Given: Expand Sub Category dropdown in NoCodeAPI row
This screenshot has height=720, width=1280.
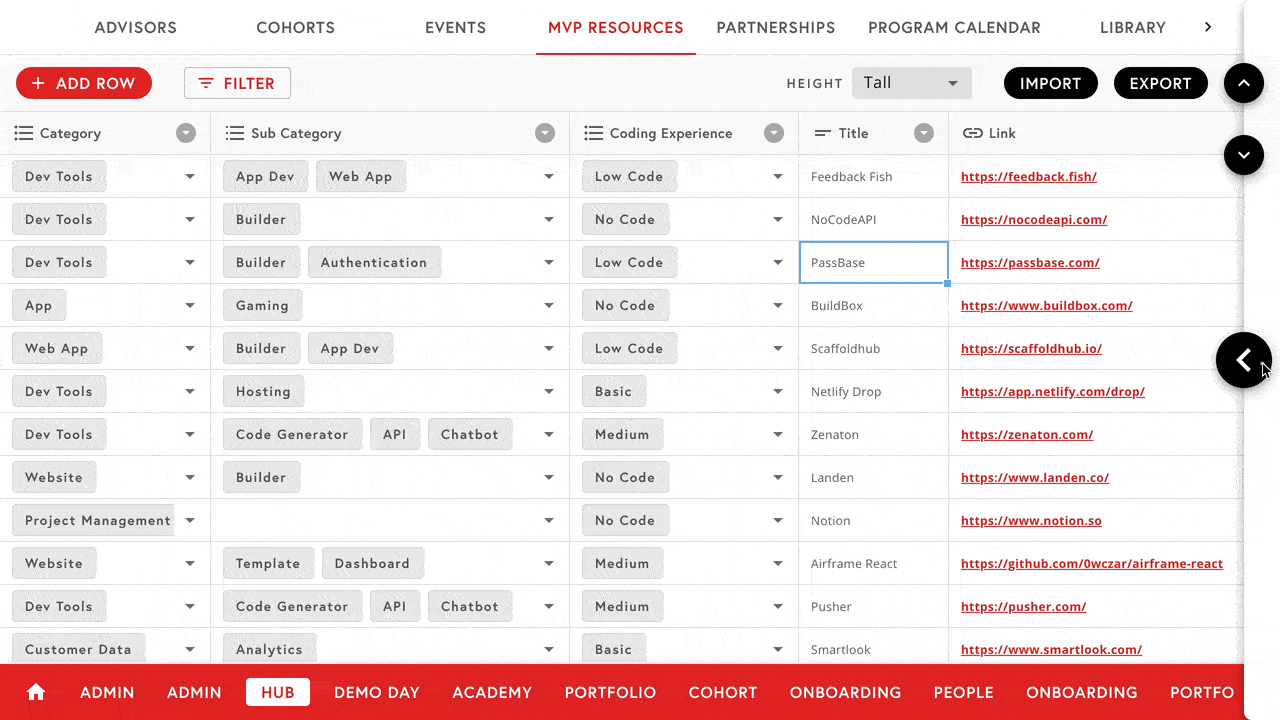Looking at the screenshot, I should 549,220.
